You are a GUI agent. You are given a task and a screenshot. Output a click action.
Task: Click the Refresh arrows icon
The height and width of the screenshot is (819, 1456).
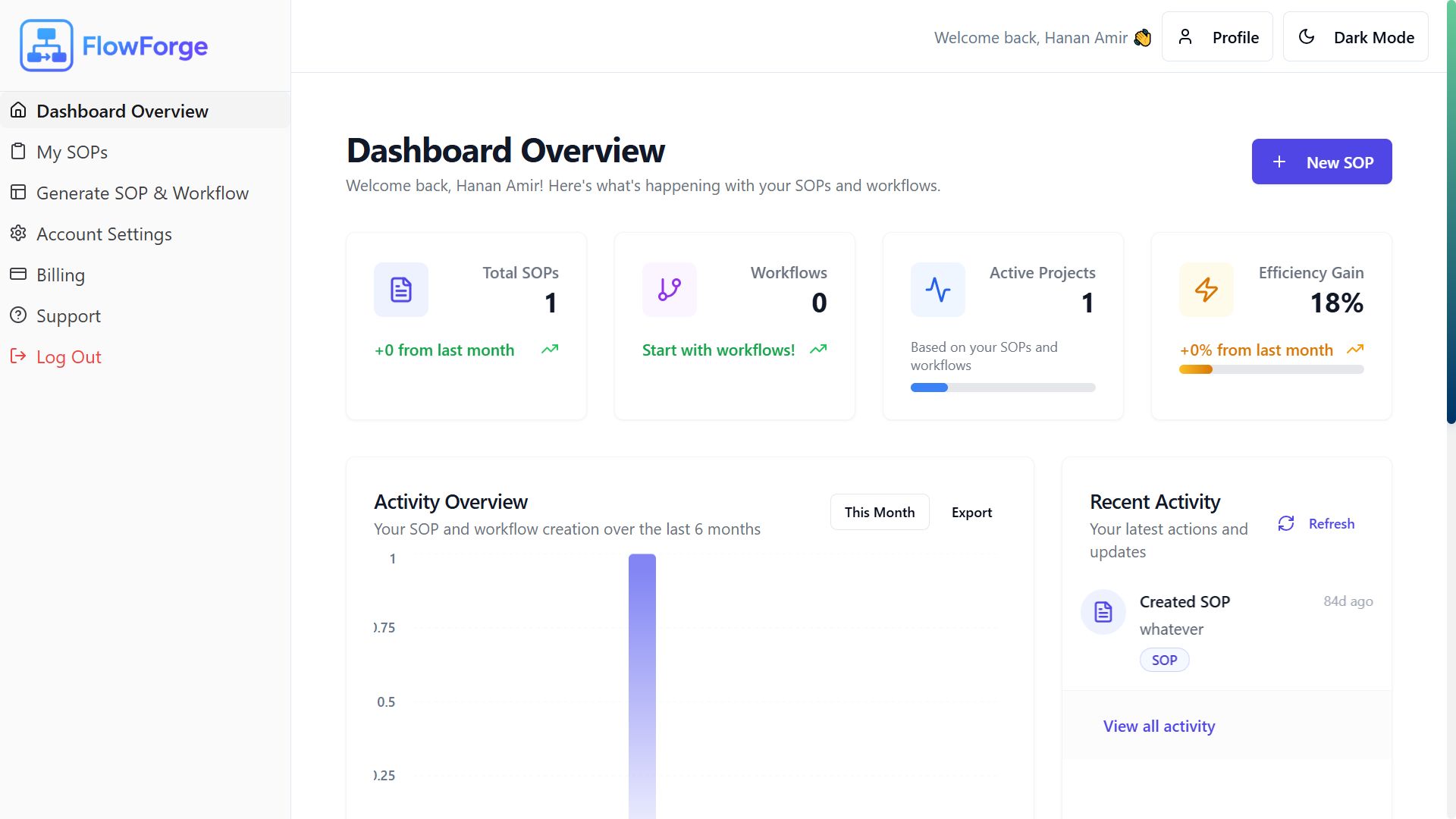coord(1286,523)
